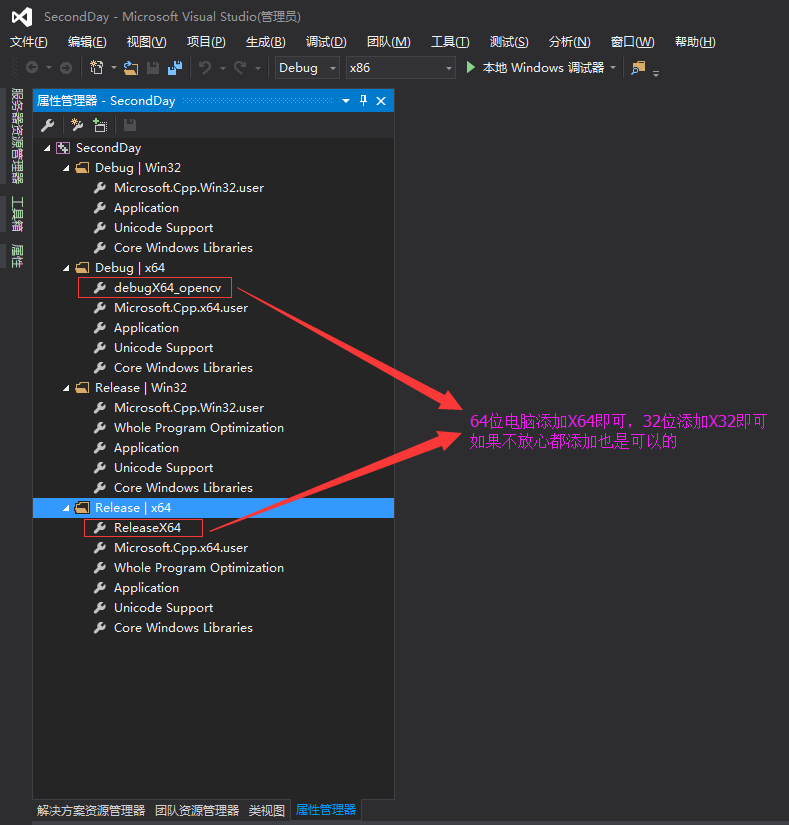This screenshot has height=825, width=789.
Task: Open the 文件(F) menu
Action: [28, 42]
